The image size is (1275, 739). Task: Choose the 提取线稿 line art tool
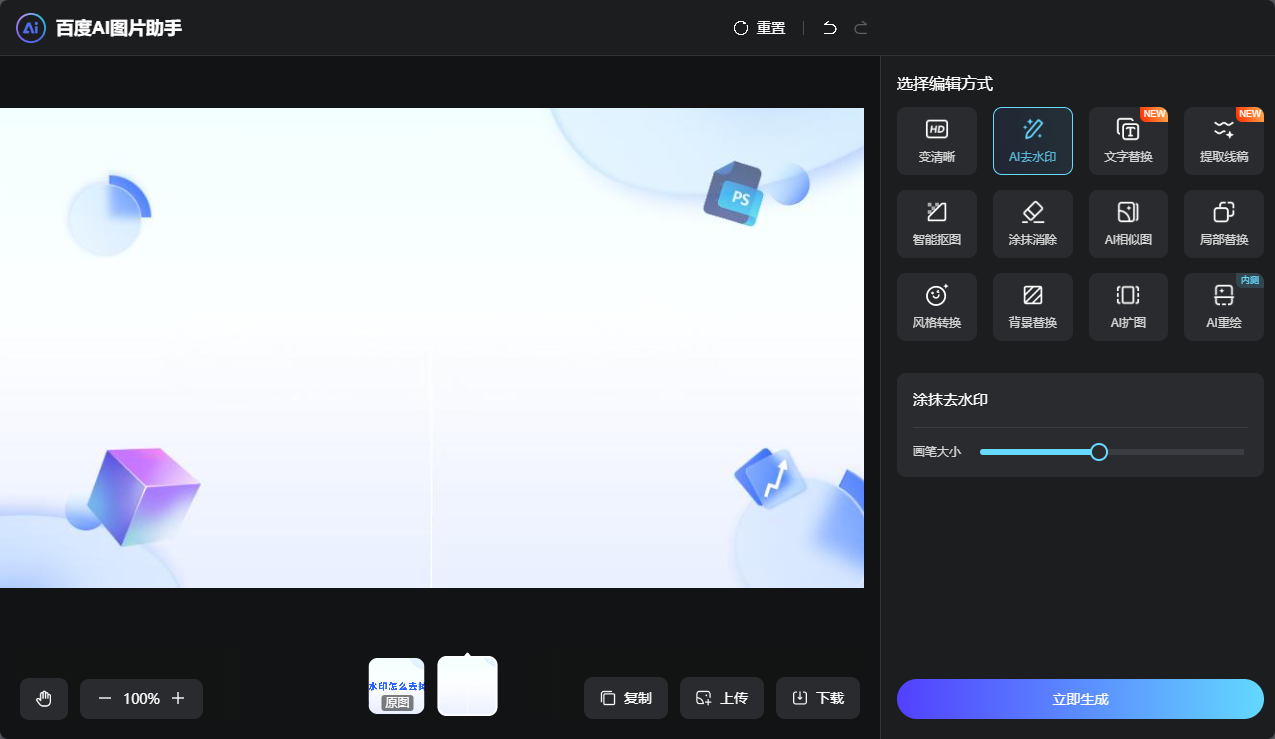(1223, 141)
